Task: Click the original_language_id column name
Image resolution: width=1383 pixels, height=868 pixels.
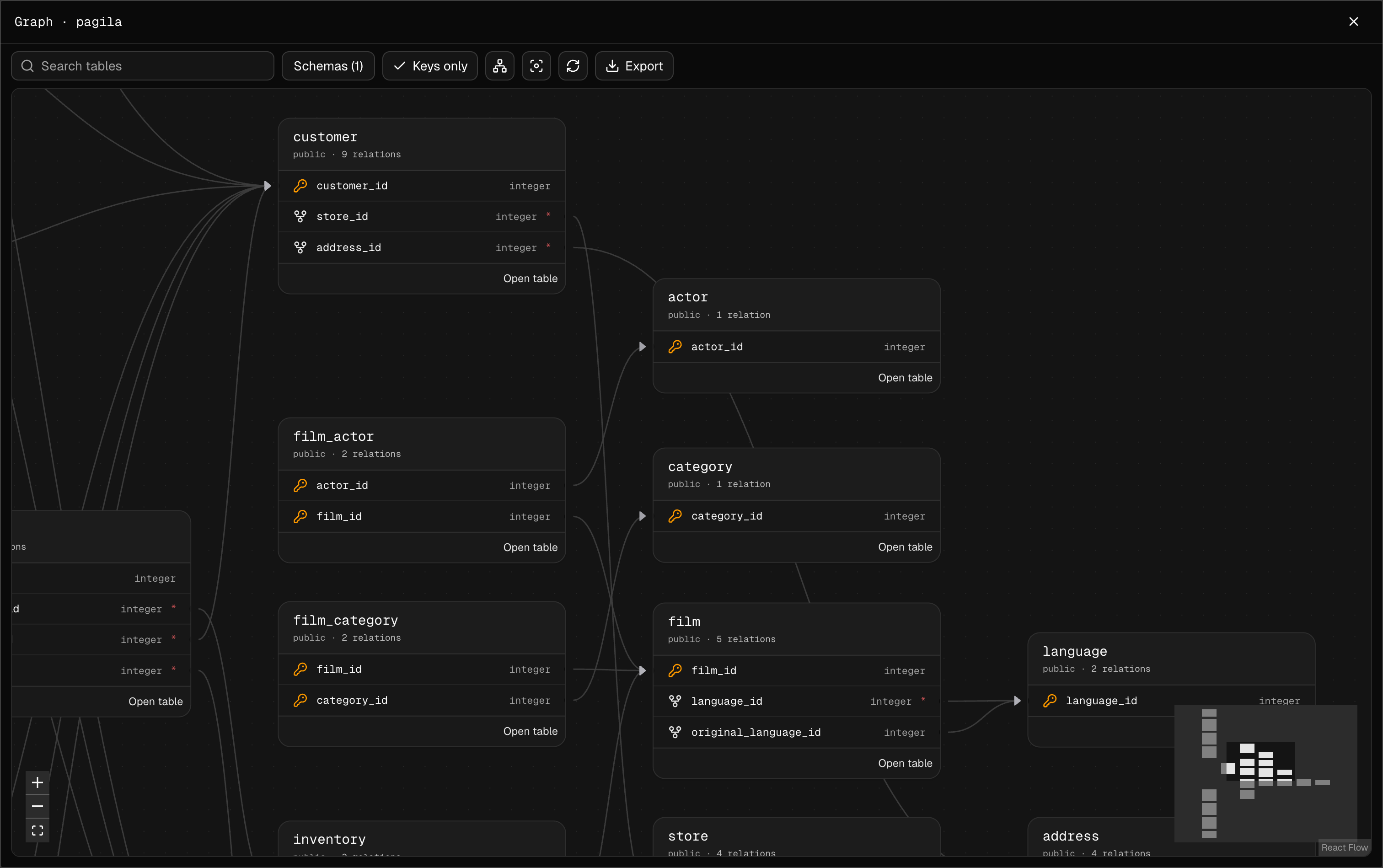Action: tap(756, 733)
